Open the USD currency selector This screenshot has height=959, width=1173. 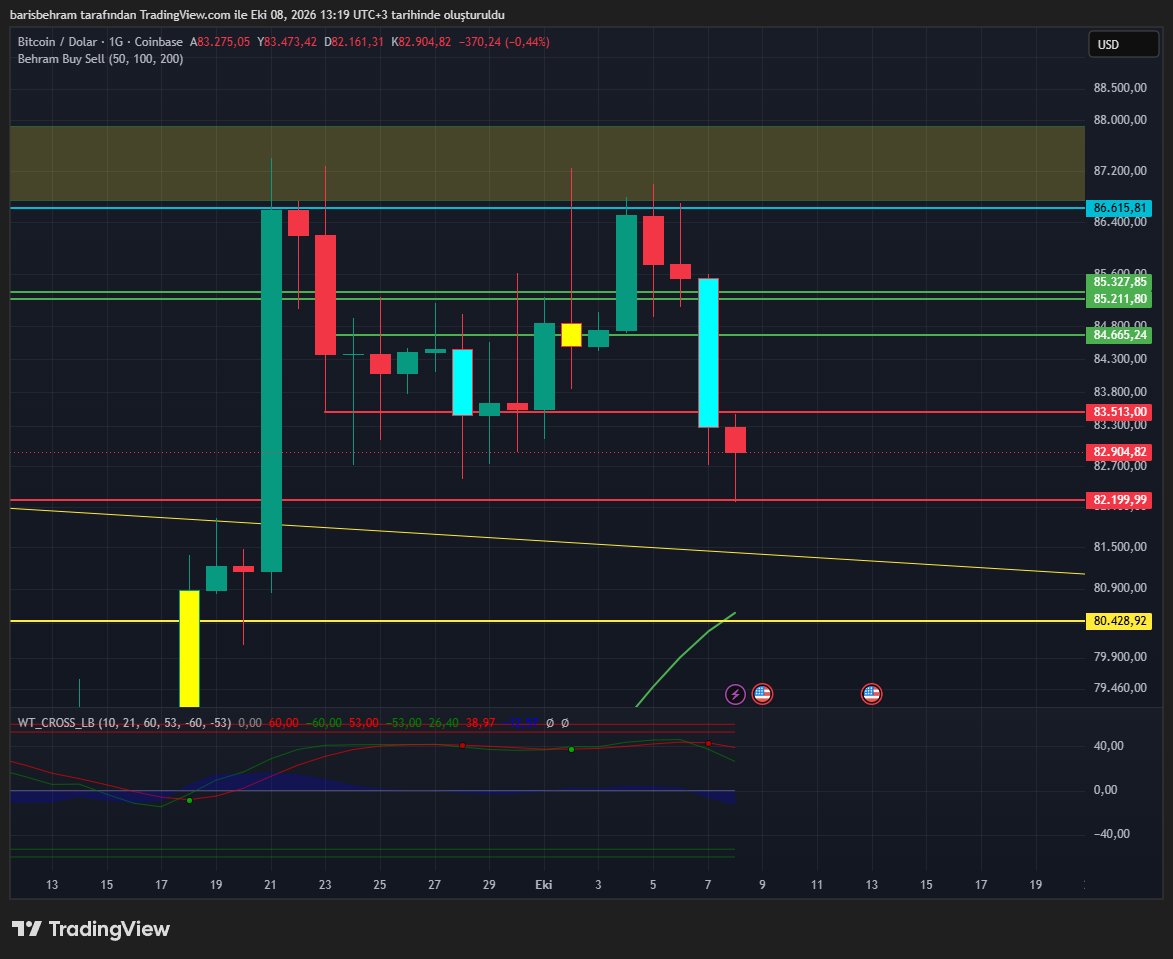[x=1123, y=45]
